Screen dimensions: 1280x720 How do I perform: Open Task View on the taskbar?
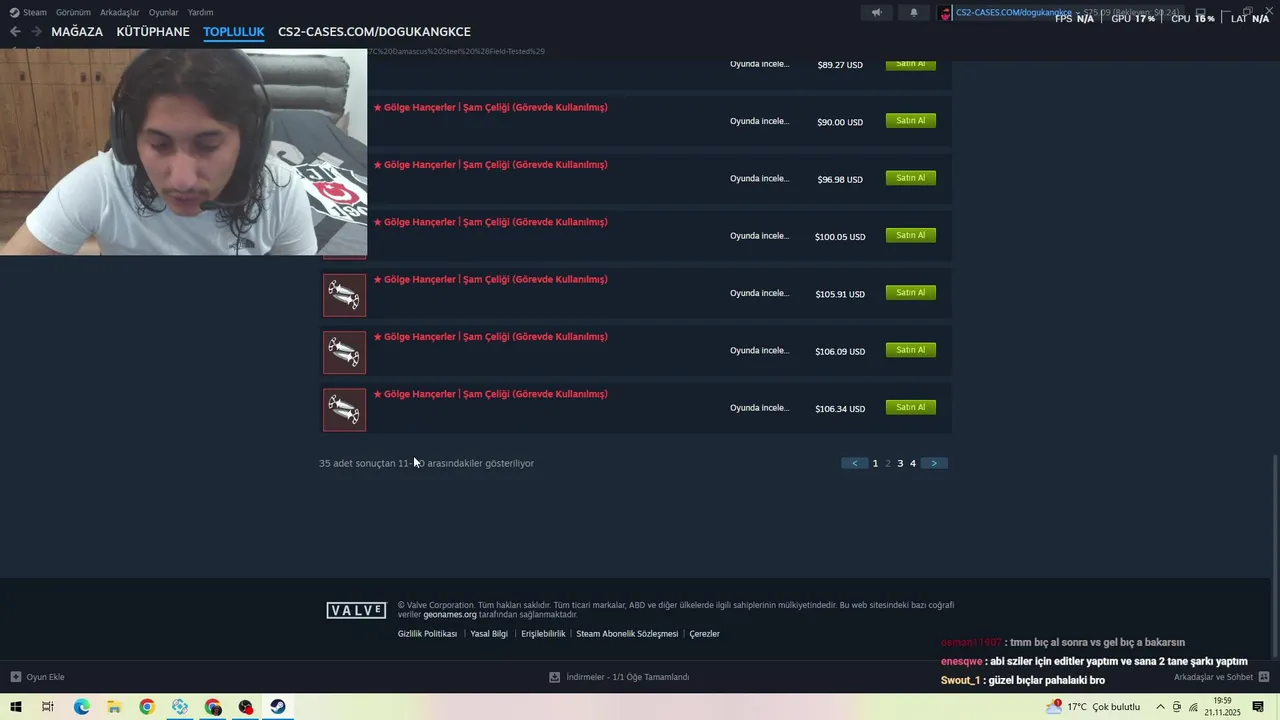pyautogui.click(x=48, y=707)
